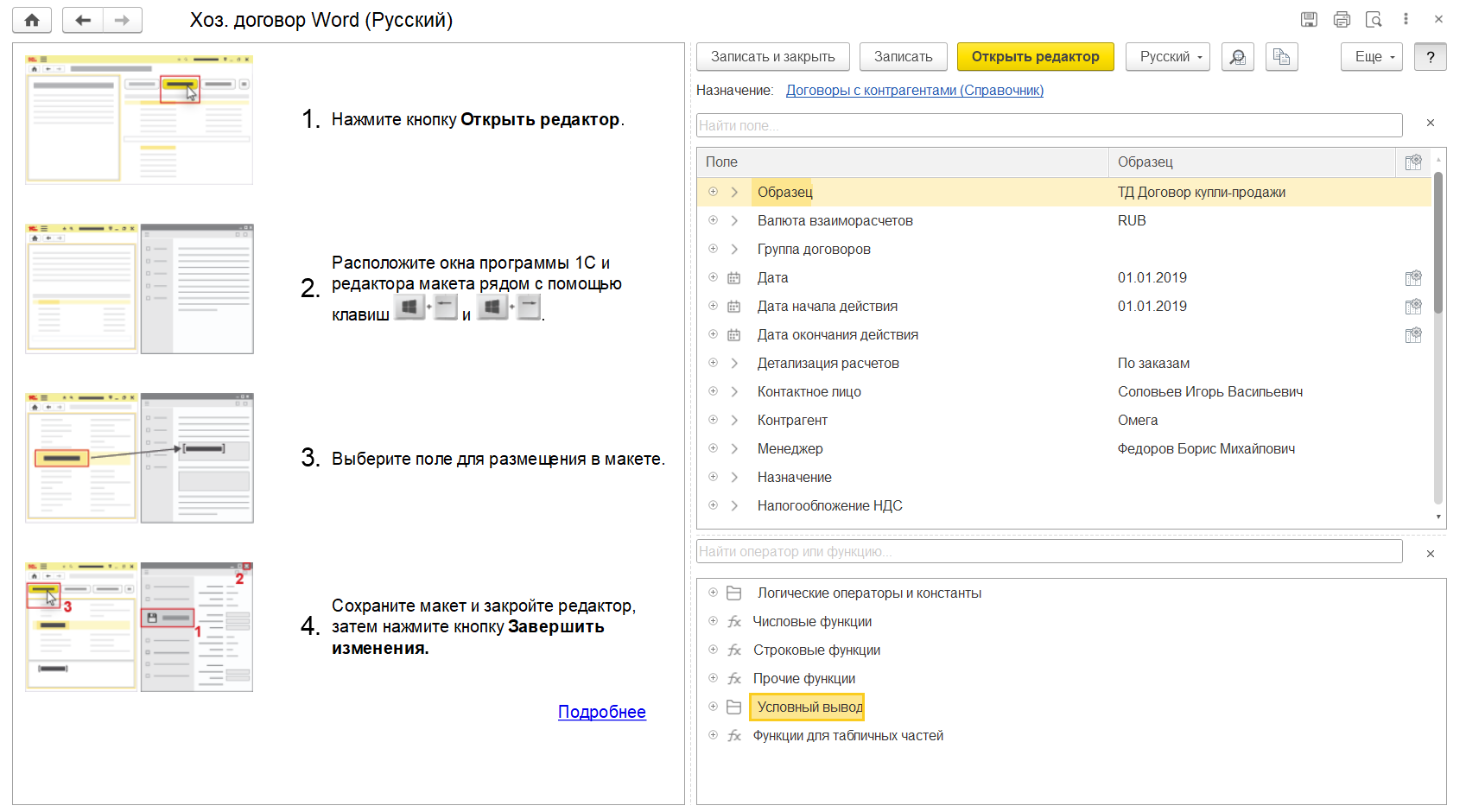Open the Русский language dropdown
The image size is (1466, 812).
(x=1168, y=57)
